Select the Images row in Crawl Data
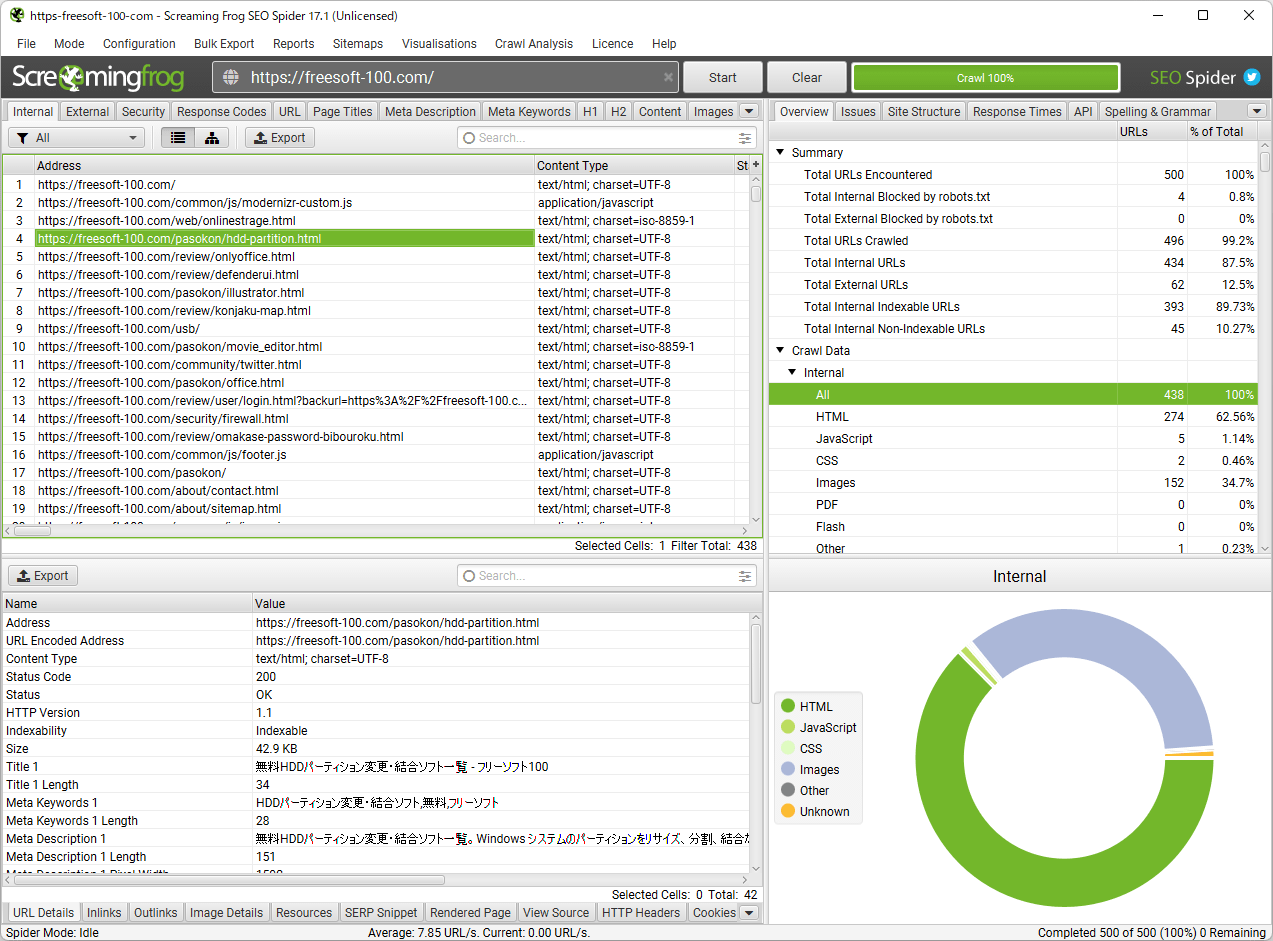Screen dimensions: 1273x941 pyautogui.click(x=1013, y=483)
